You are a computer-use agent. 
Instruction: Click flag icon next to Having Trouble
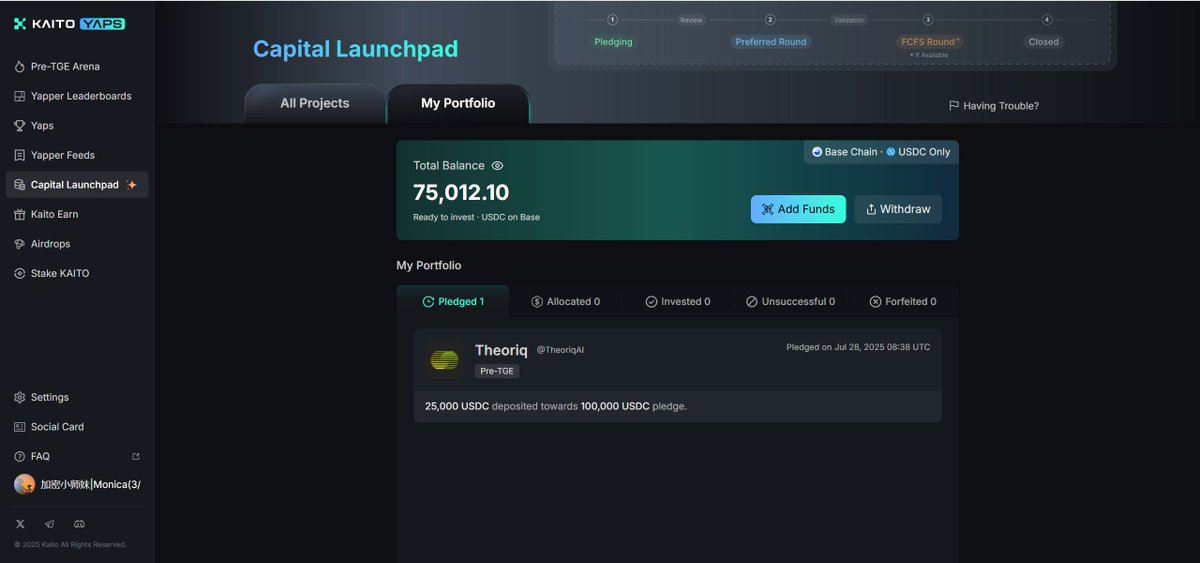tap(954, 106)
